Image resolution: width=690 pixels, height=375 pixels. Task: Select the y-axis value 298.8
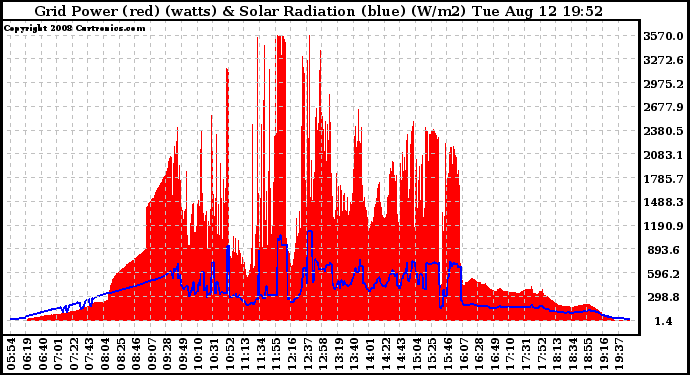click(x=663, y=298)
